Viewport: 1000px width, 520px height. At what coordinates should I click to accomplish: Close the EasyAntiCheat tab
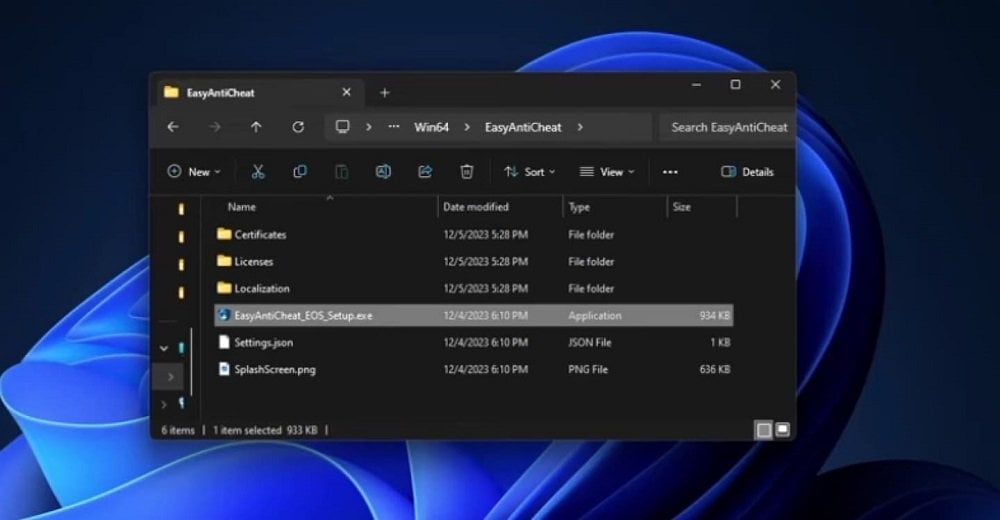click(x=346, y=93)
